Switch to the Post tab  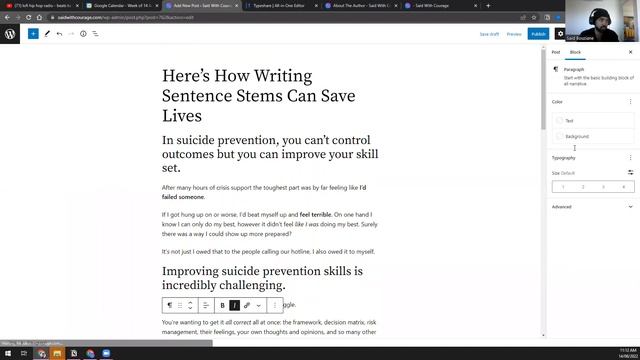(556, 52)
